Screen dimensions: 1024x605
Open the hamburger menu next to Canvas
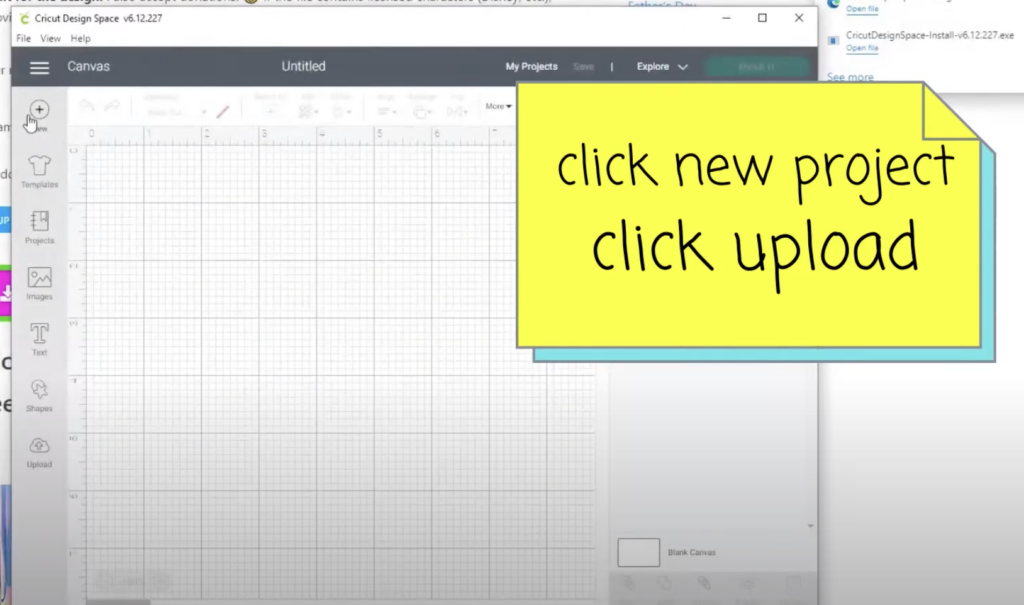click(39, 67)
